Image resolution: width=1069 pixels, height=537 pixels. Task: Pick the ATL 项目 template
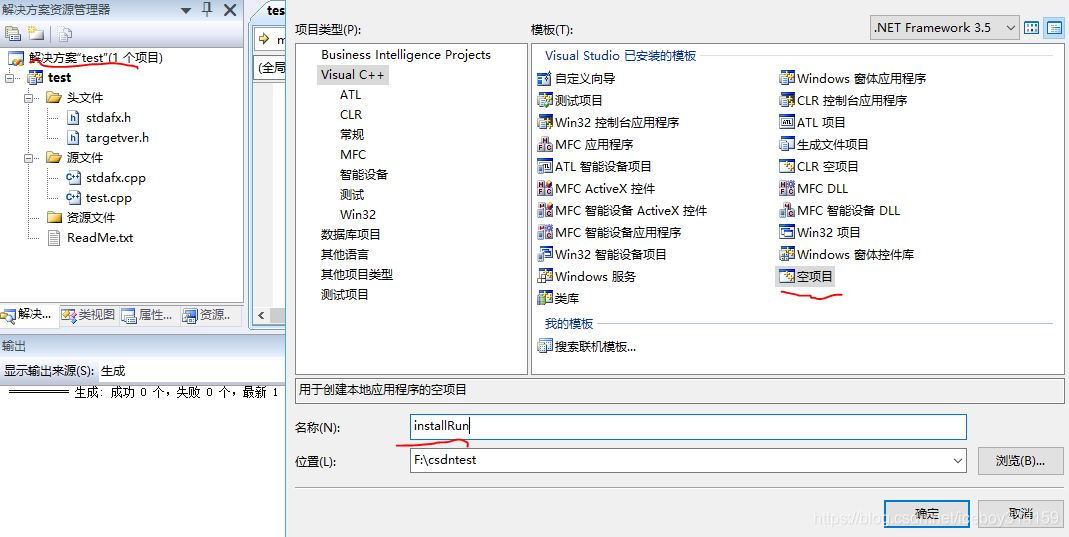pos(812,123)
